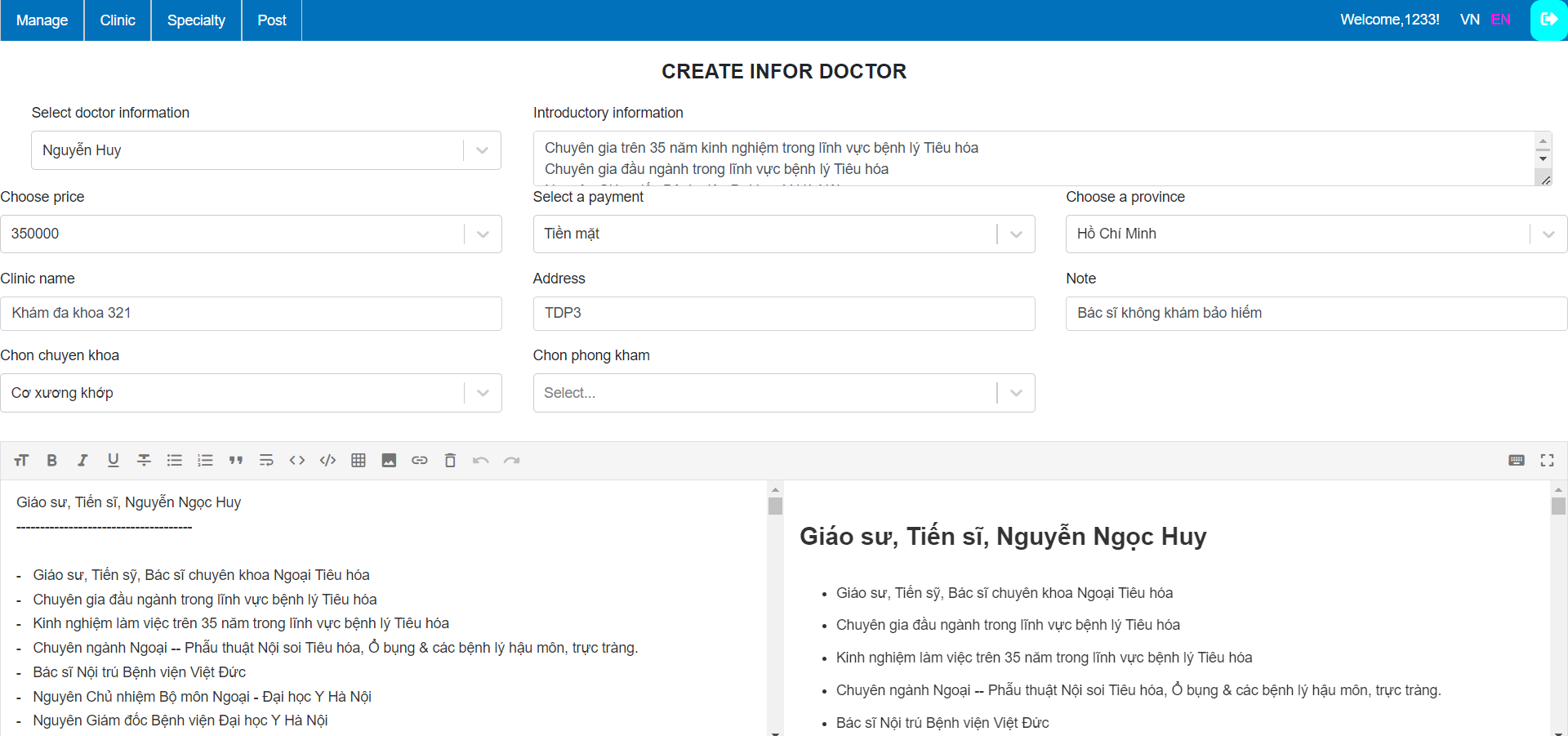Undo the last editor change

481,460
